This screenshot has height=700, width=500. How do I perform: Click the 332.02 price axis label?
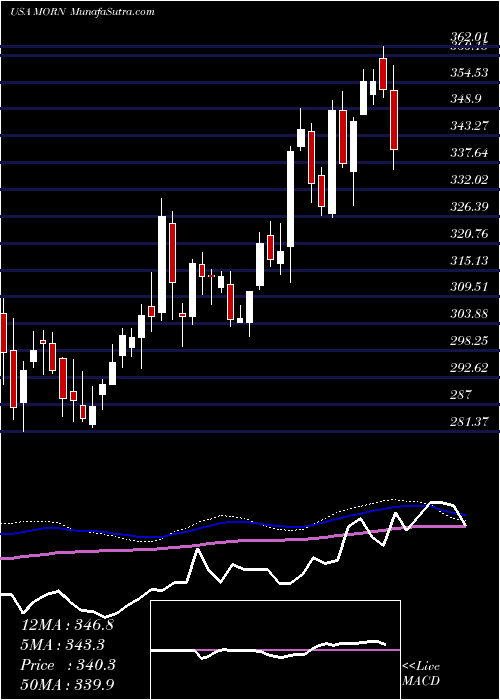[x=469, y=180]
